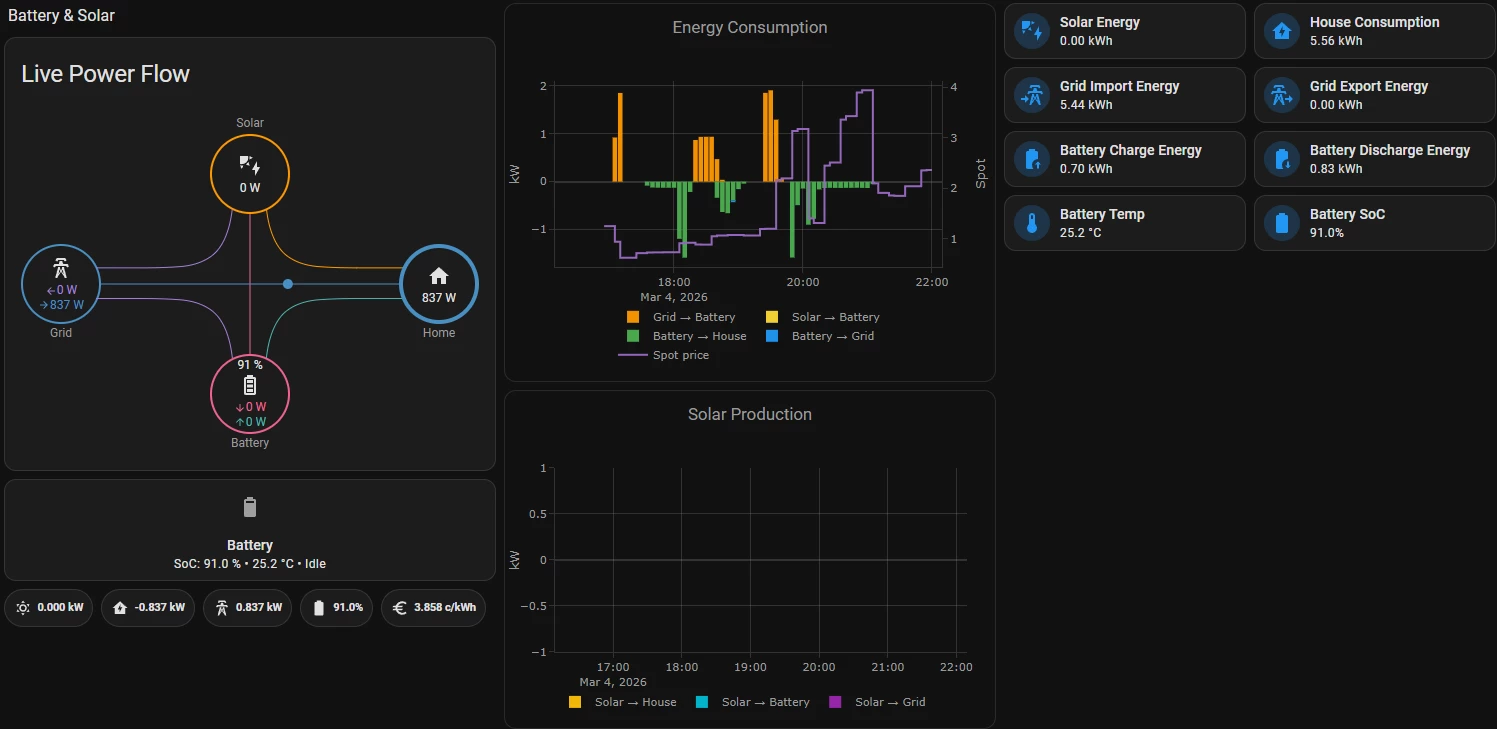Click green Battery → House color swatch

633,336
